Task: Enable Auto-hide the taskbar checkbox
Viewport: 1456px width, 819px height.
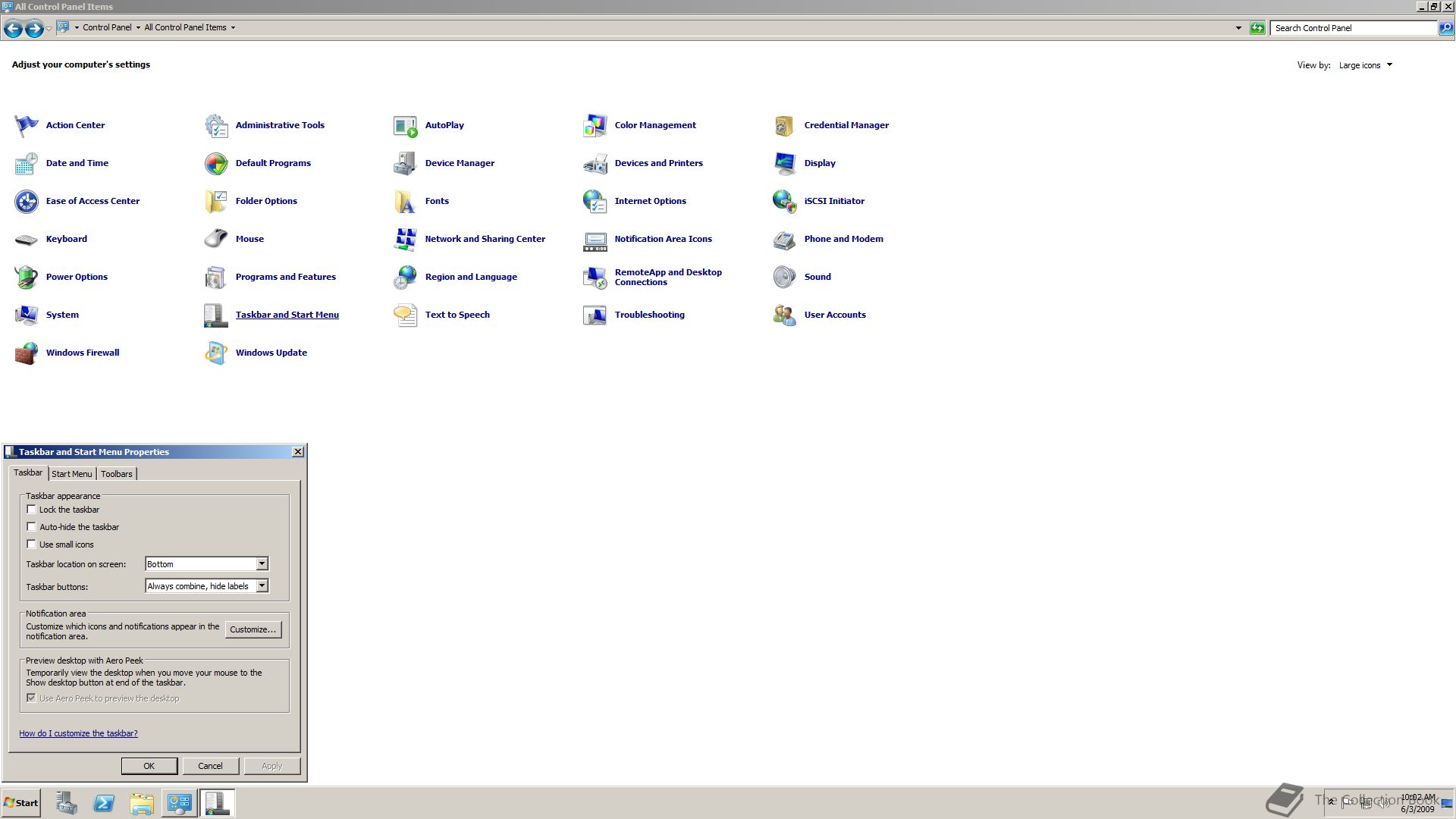Action: 31,526
